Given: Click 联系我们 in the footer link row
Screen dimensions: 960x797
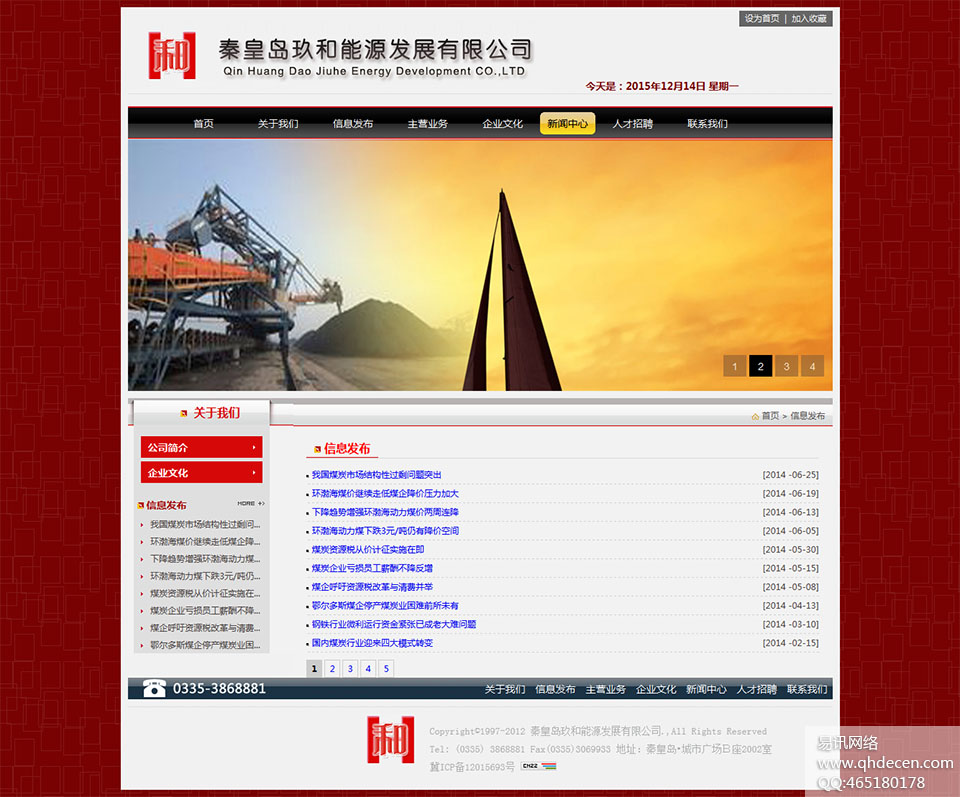Looking at the screenshot, I should pos(808,689).
